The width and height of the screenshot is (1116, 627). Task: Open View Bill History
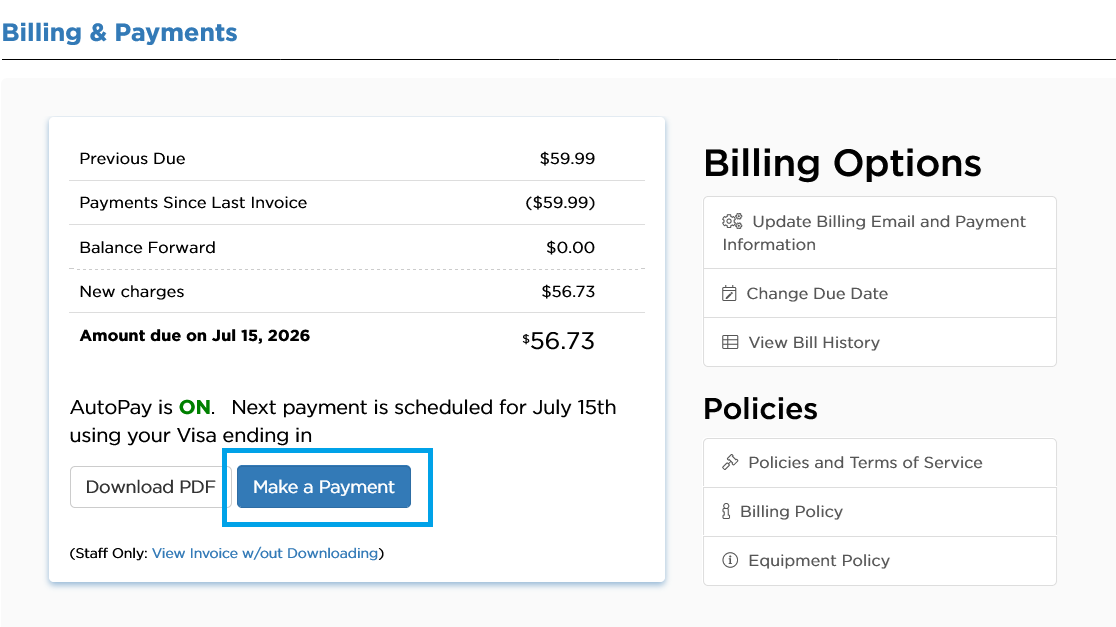[880, 342]
